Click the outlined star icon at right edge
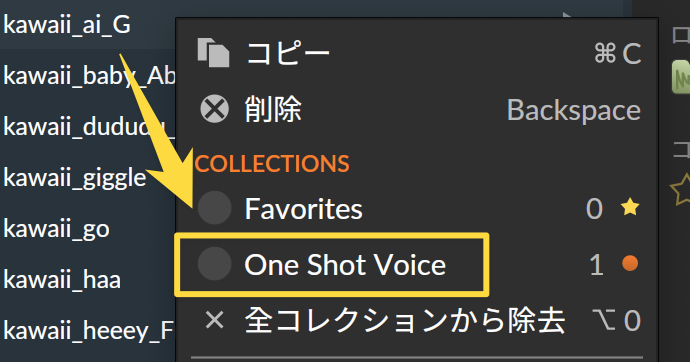Viewport: 690px width, 362px height. pos(680,190)
